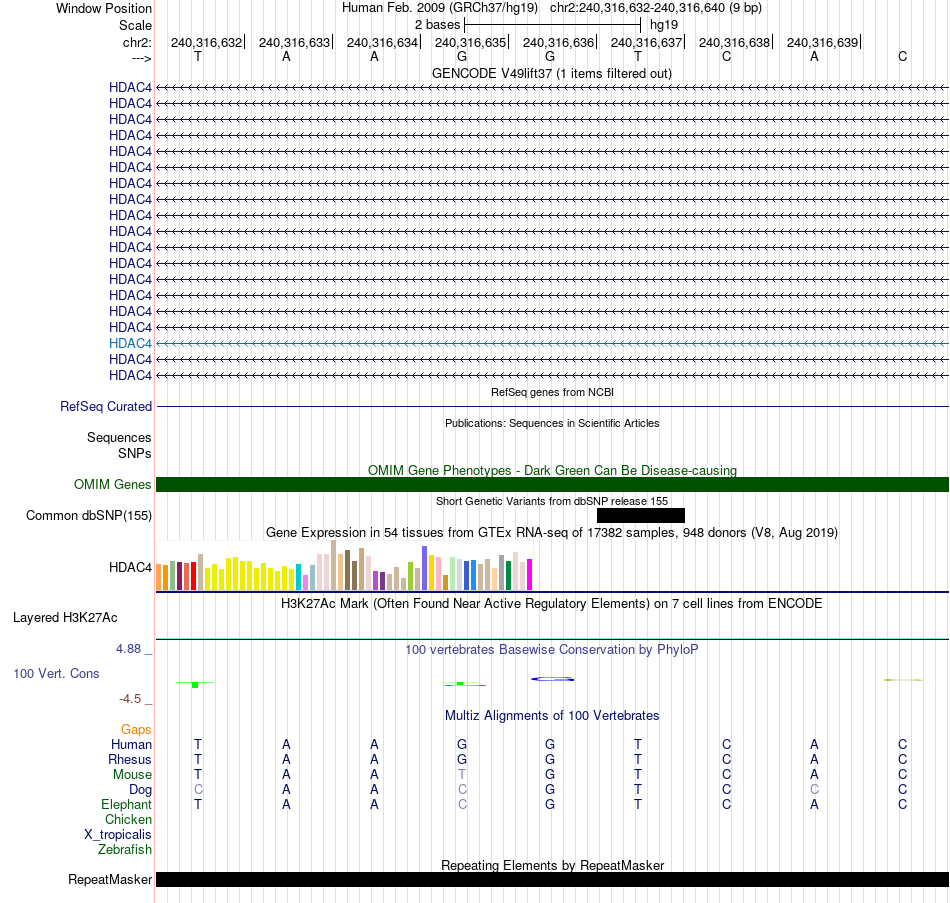950x903 pixels.
Task: Open 'Short Genetic Variants from dbSNP release 155' title
Action: (552, 501)
